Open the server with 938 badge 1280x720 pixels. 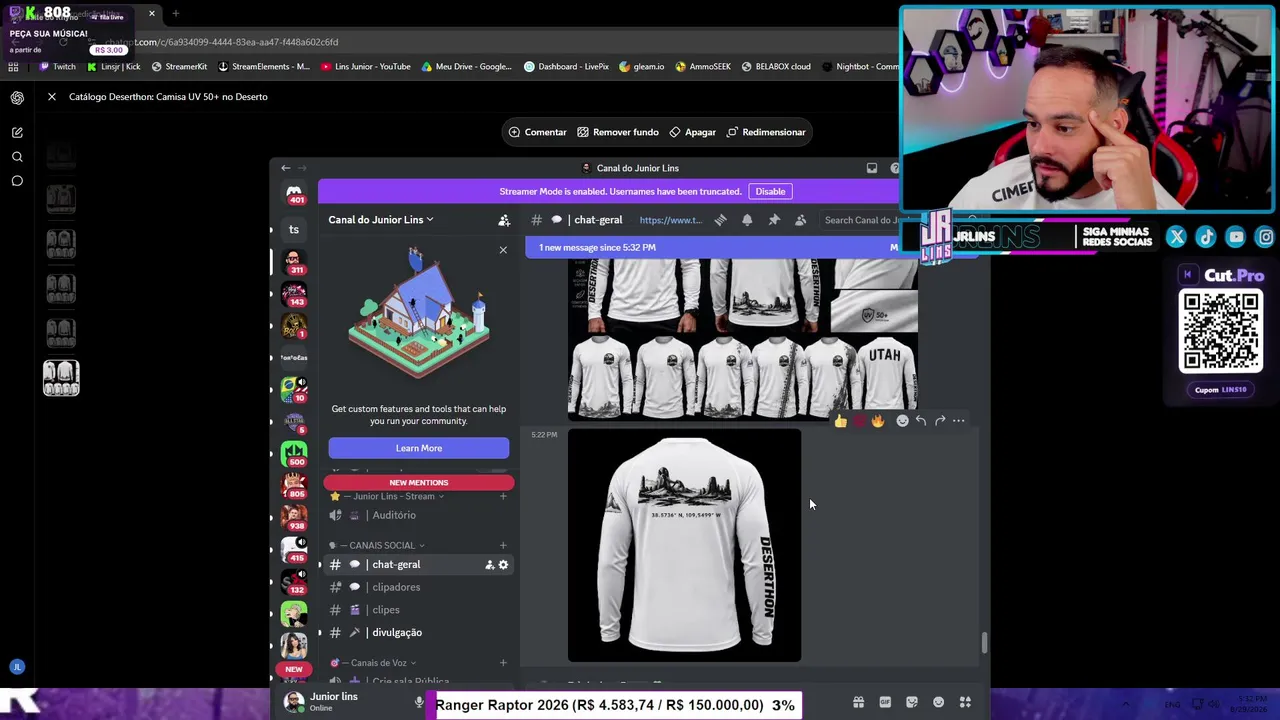(294, 519)
